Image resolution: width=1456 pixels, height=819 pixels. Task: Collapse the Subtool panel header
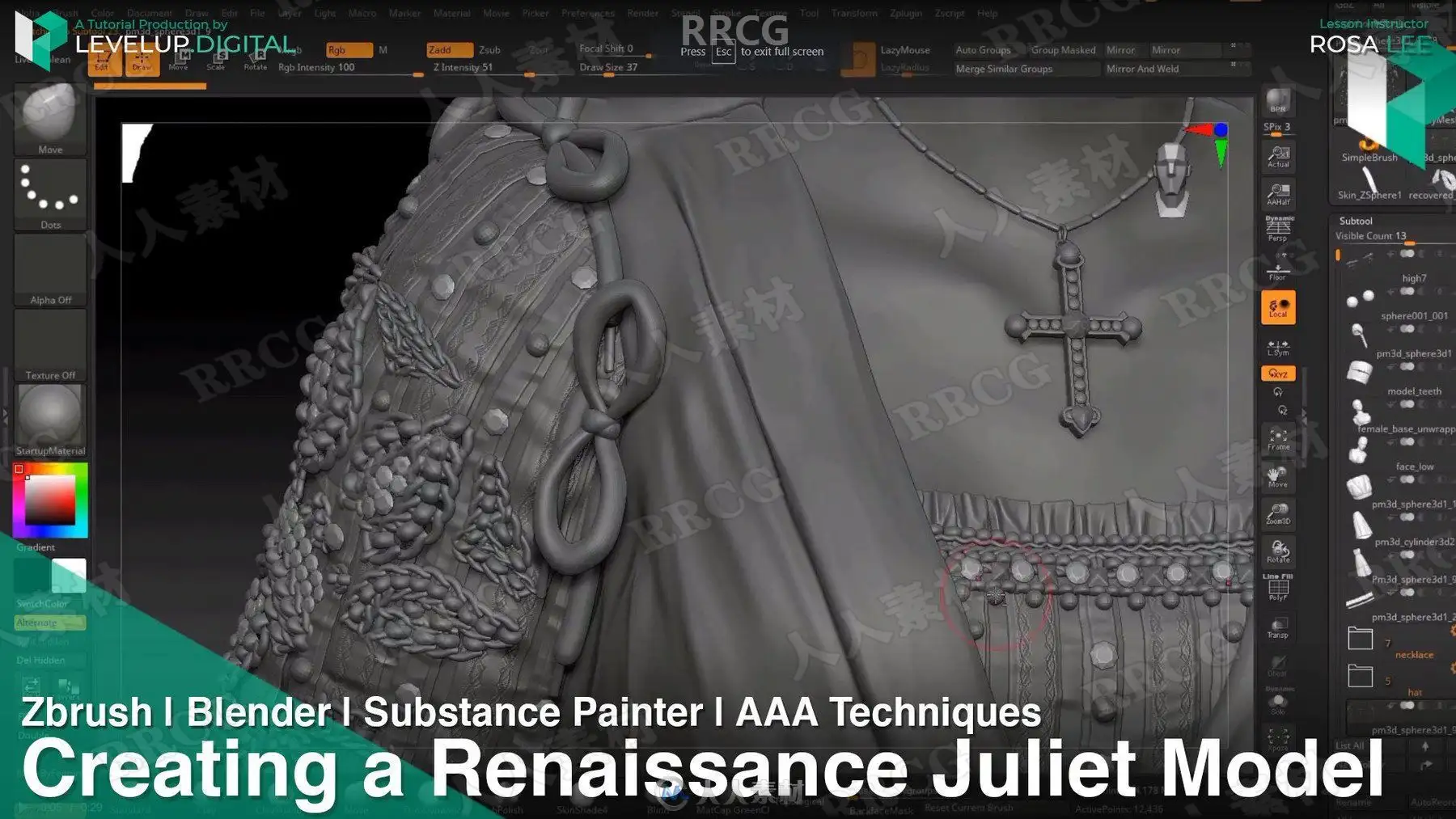click(x=1356, y=221)
